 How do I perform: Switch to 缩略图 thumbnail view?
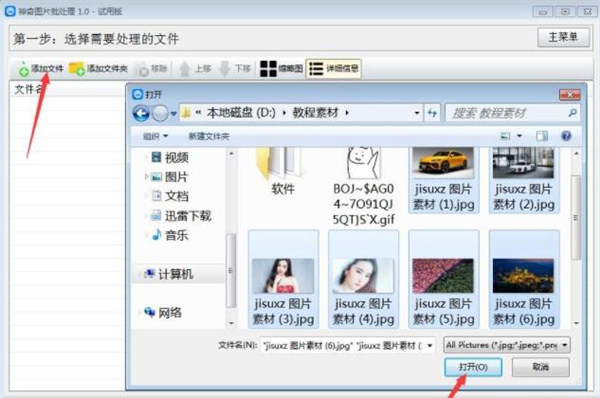tap(282, 69)
